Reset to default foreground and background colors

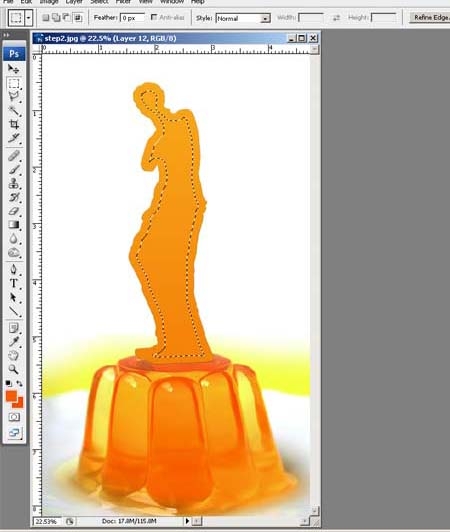click(x=8, y=384)
